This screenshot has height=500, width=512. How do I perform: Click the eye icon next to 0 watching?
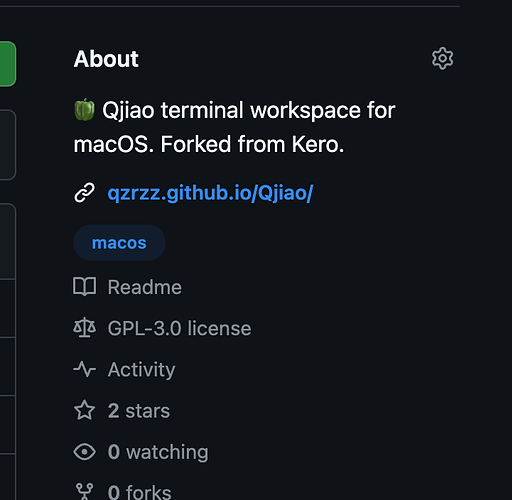[x=85, y=452]
